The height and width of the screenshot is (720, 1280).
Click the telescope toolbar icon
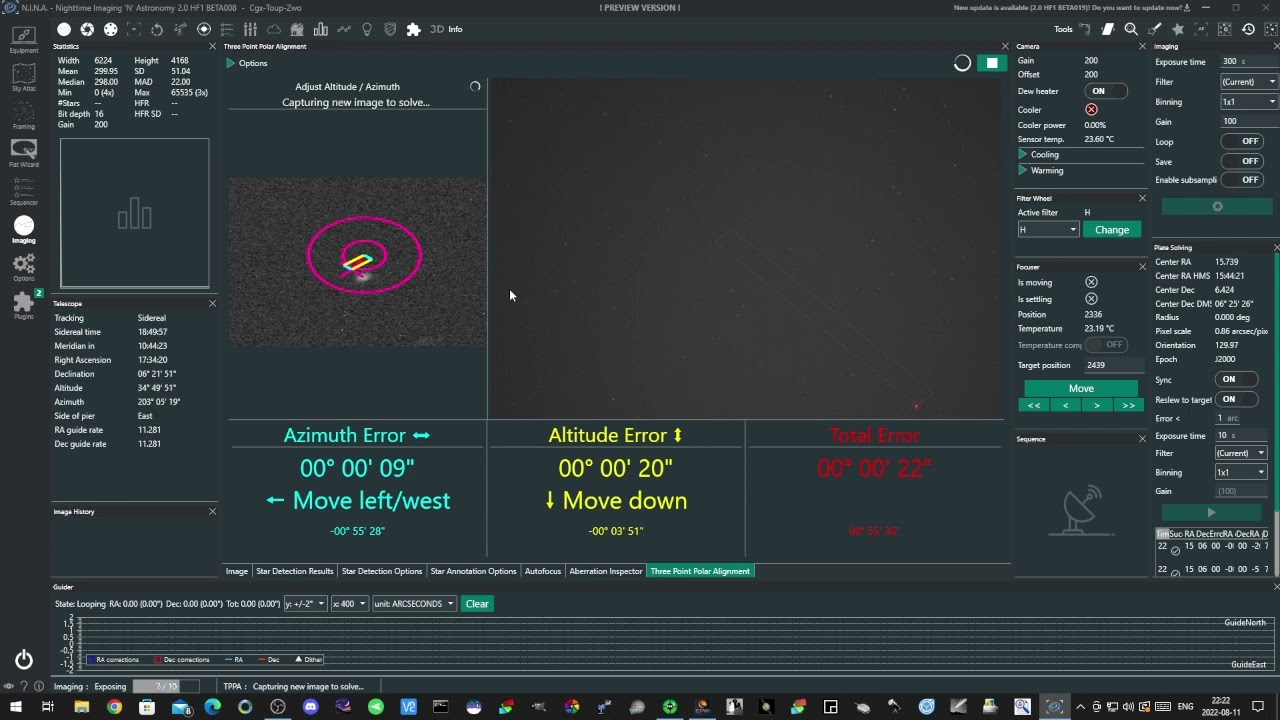click(x=181, y=29)
